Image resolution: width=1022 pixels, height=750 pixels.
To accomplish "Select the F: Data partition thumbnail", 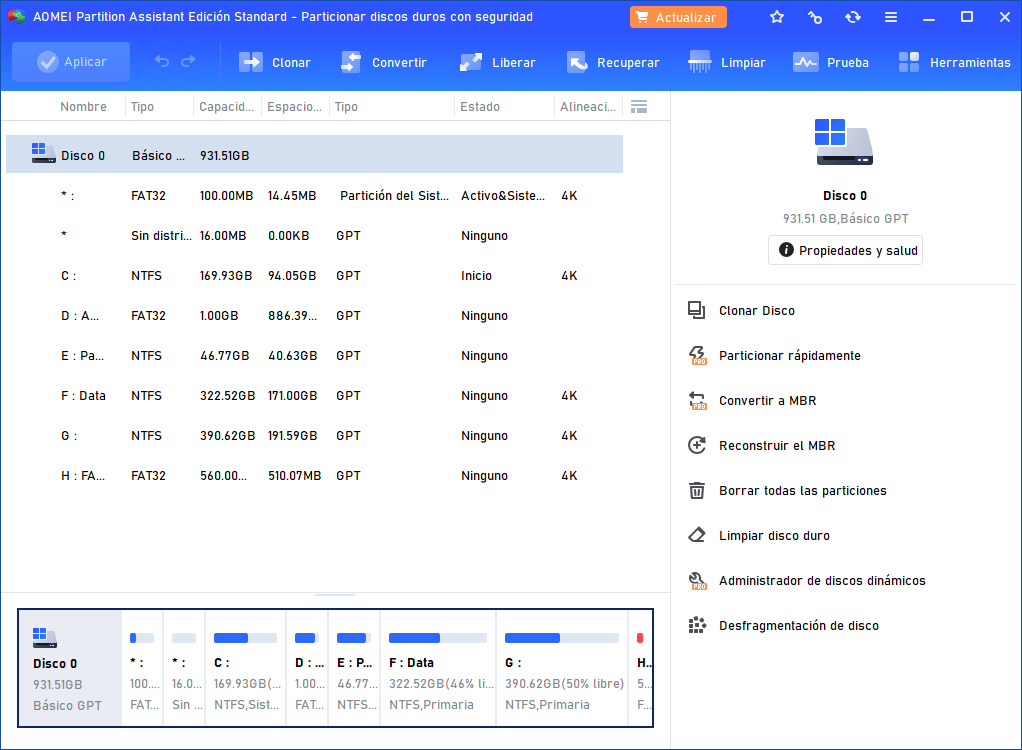I will point(437,668).
